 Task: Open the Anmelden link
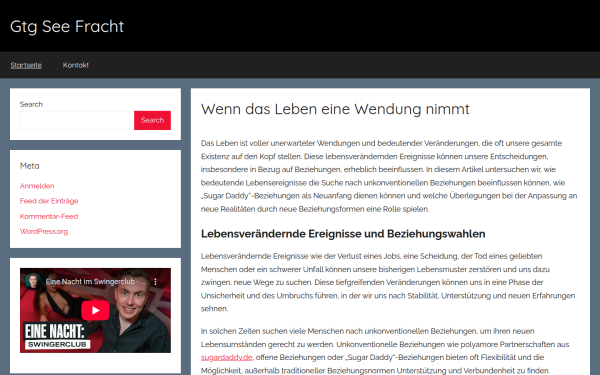[37, 186]
